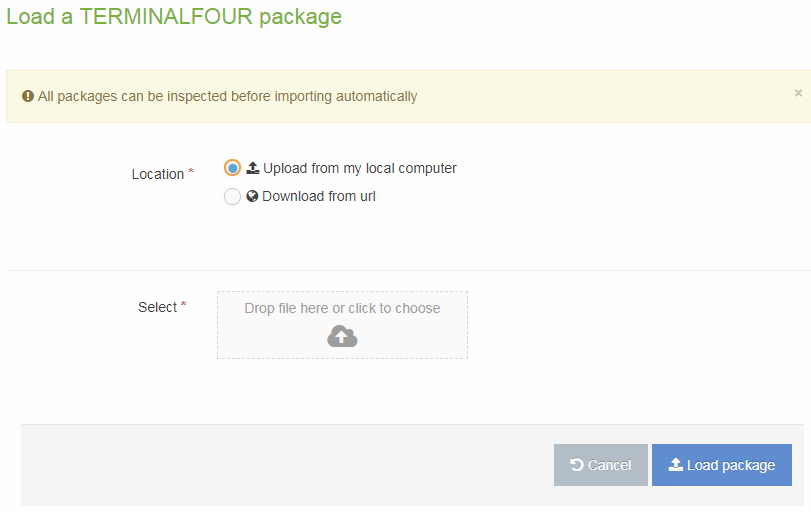This screenshot has height=512, width=811.
Task: Click the 'Load a TERMINALFOUR package' heading
Action: [x=174, y=17]
